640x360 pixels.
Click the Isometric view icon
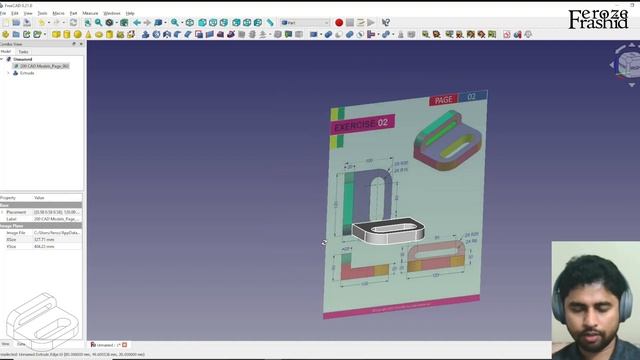[x=190, y=23]
